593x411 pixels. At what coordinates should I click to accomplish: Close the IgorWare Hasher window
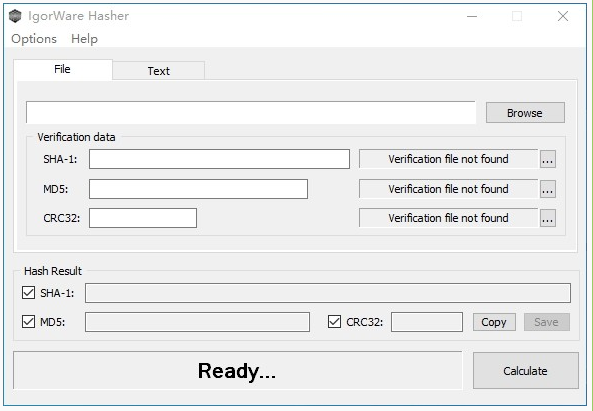pos(563,16)
